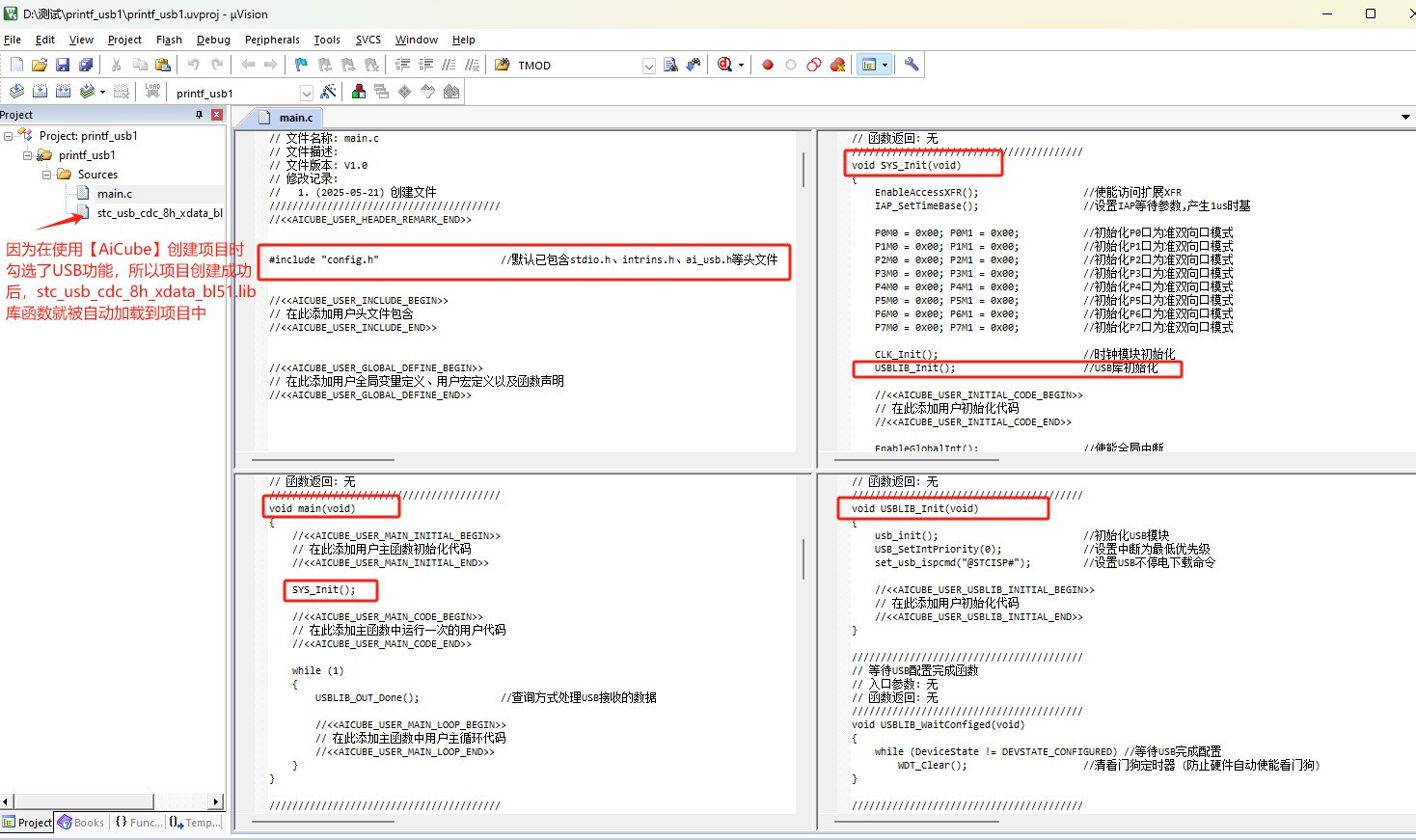Select the Project tab at panel bottom
The image size is (1416, 840).
click(27, 823)
